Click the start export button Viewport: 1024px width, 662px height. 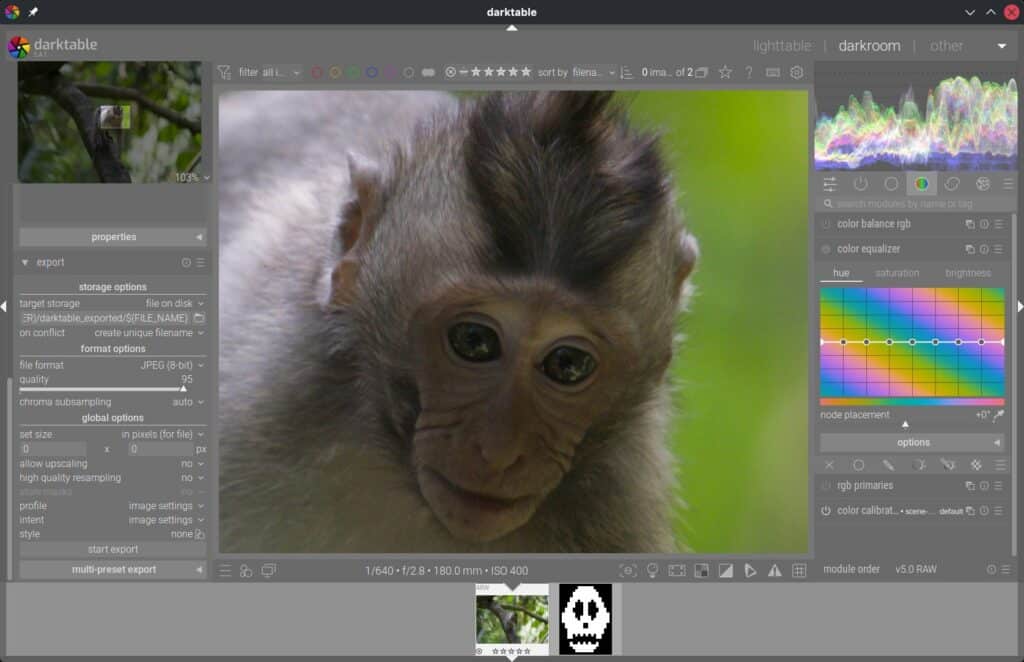pyautogui.click(x=112, y=548)
